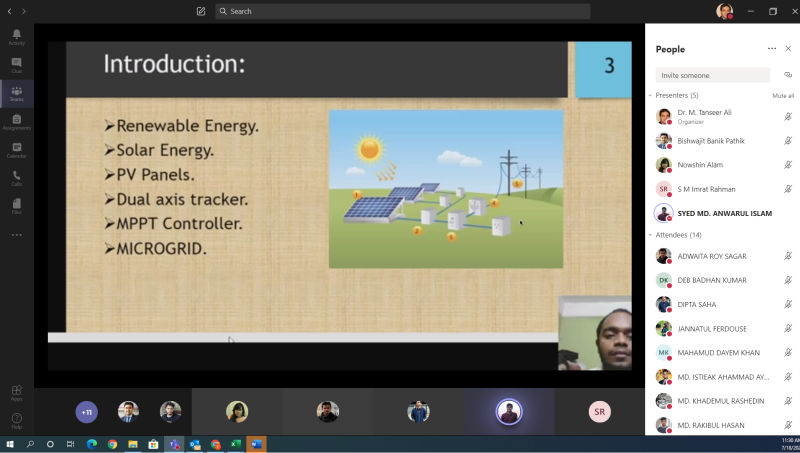Image resolution: width=800 pixels, height=453 pixels.
Task: Open Files in the sidebar
Action: (x=16, y=206)
